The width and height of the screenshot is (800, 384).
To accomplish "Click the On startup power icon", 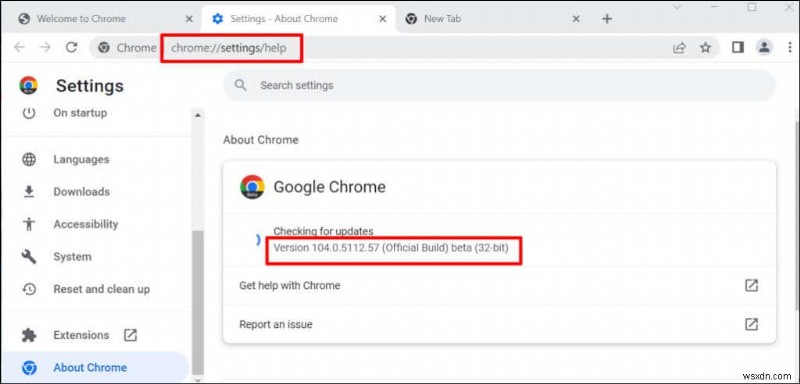I will [x=29, y=113].
